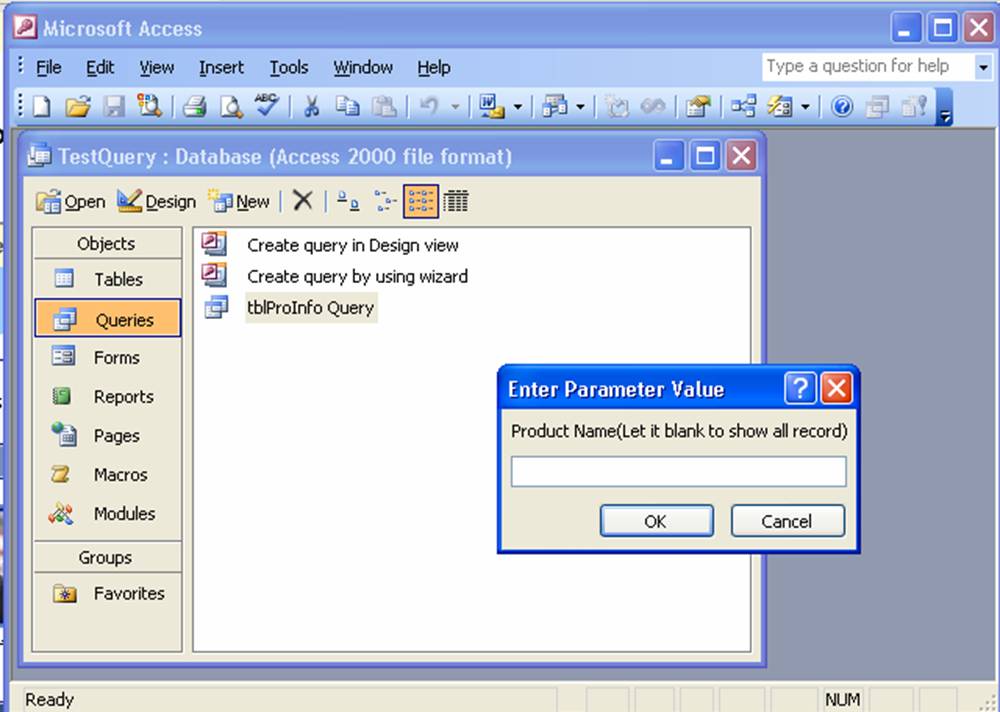Click the Paste clipboard icon
This screenshot has width=1000, height=712.
[x=384, y=107]
